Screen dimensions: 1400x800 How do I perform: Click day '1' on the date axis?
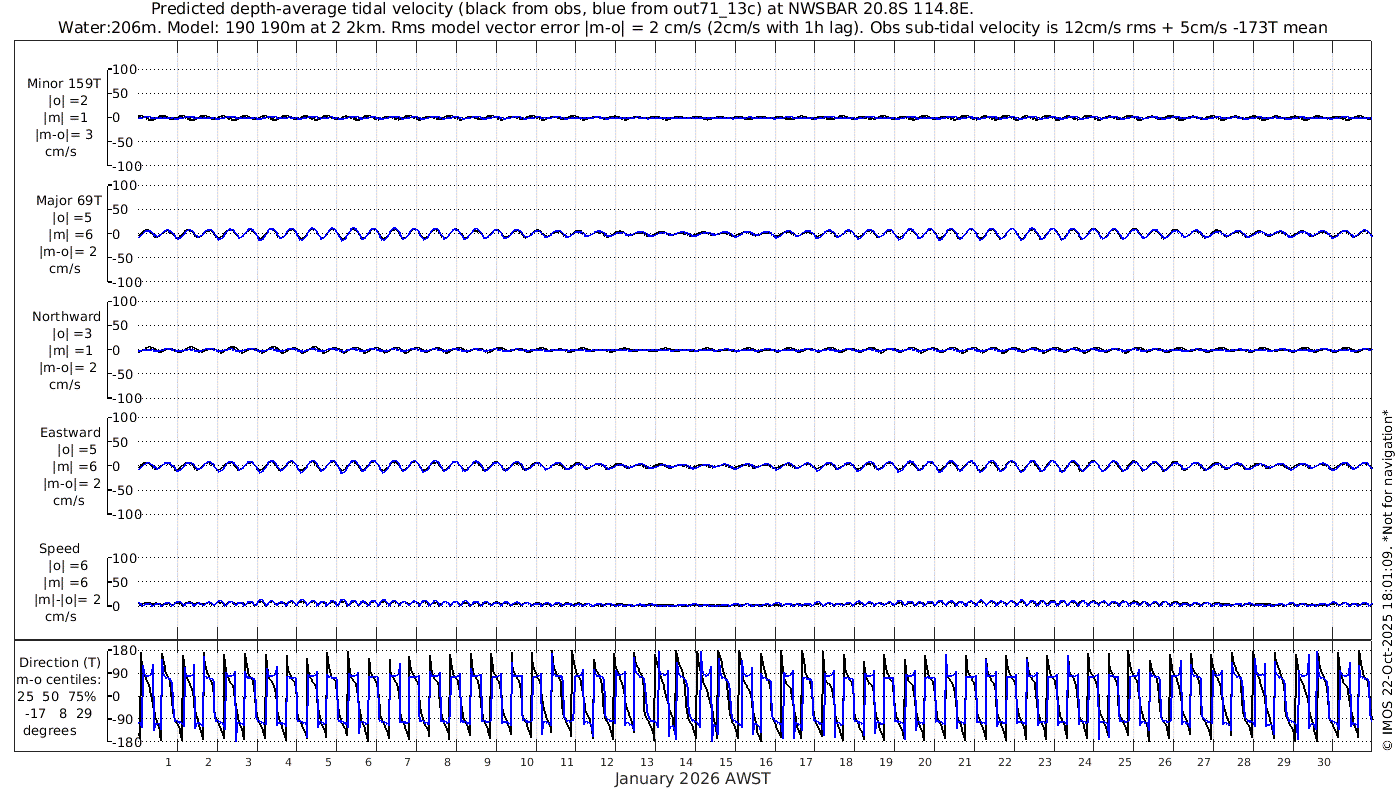coord(168,762)
